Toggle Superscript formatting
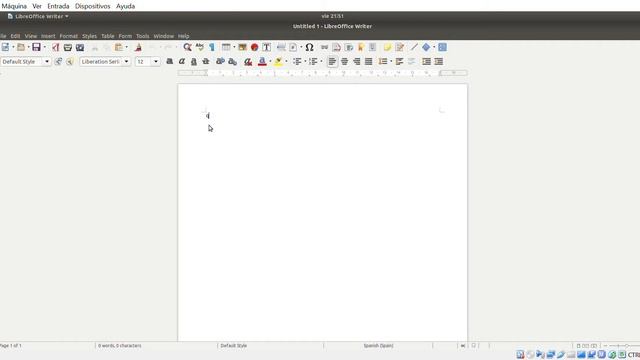Screen dimensions: 640x360 220,62
